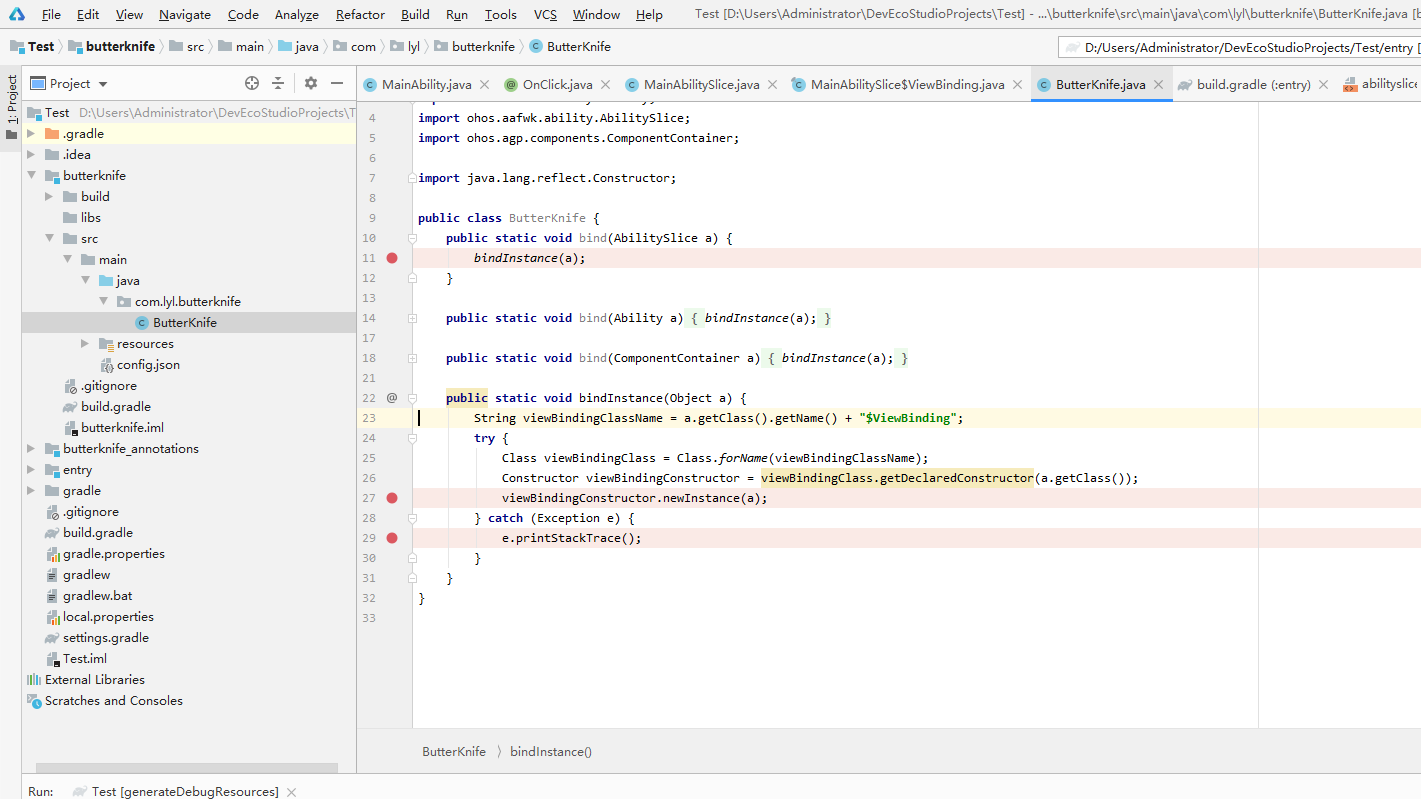This screenshot has width=1421, height=799.
Task: Close the ButterKnife.java tab
Action: pyautogui.click(x=1159, y=85)
